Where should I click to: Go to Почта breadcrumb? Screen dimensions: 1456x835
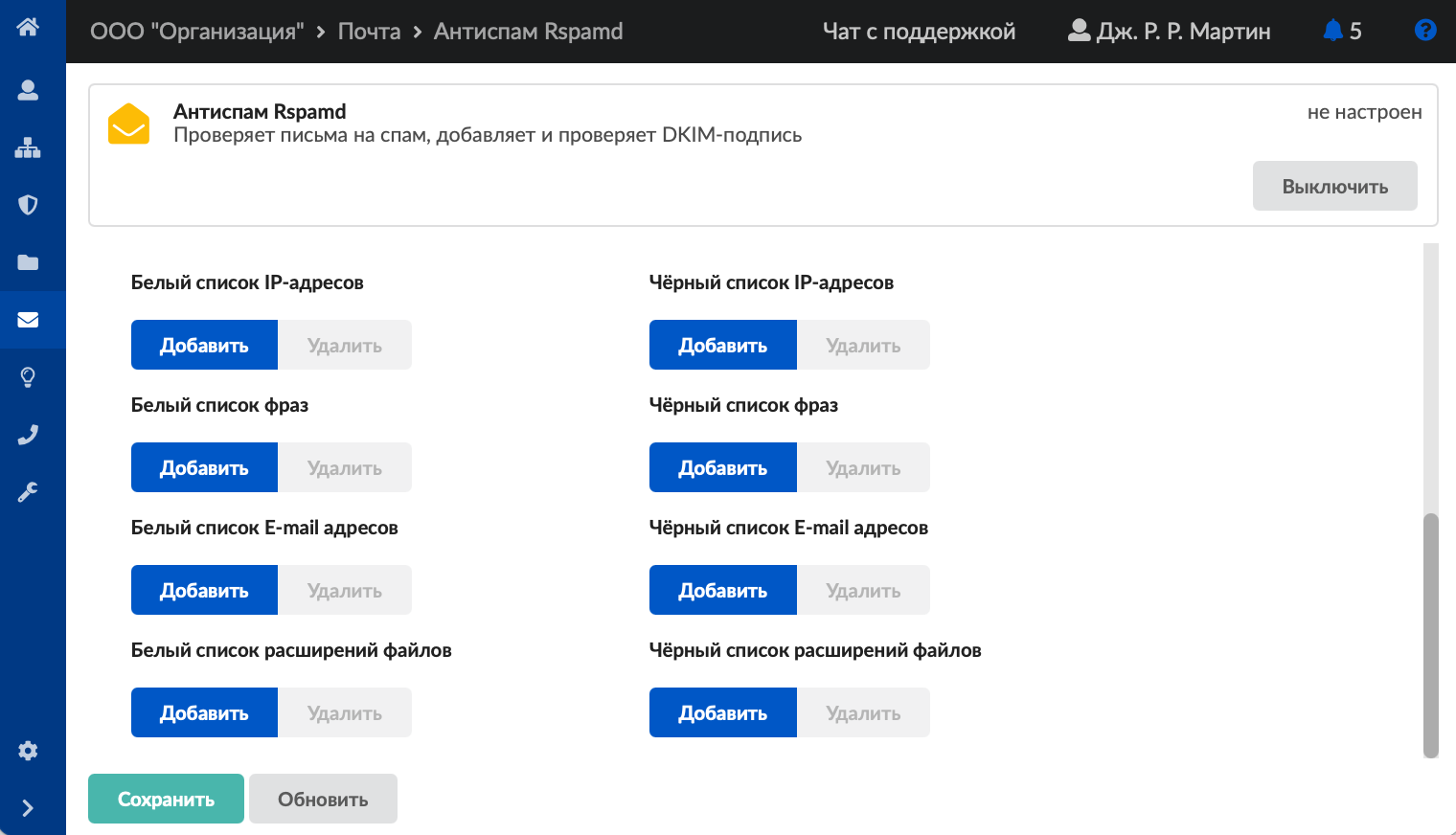tap(369, 32)
